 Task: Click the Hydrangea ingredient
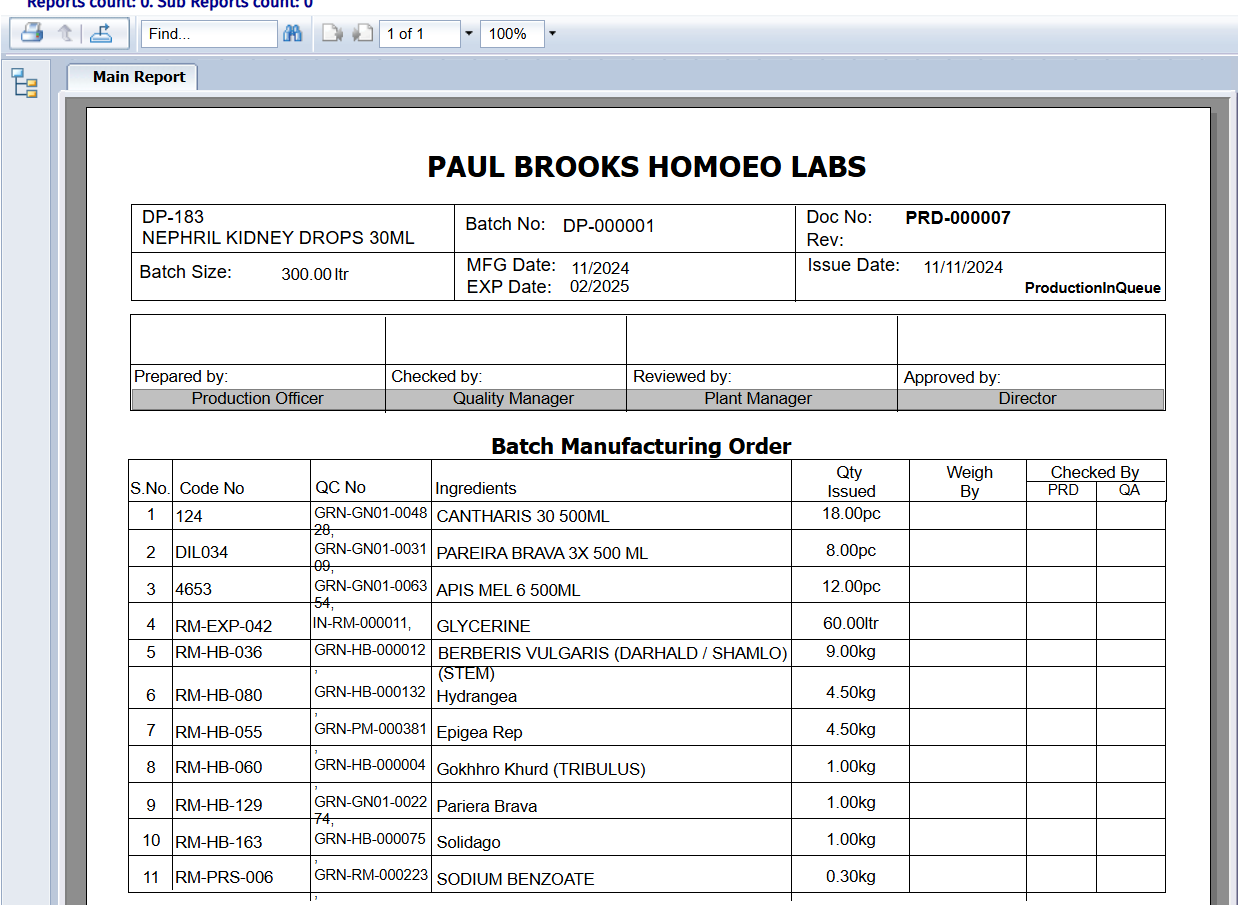tap(477, 697)
